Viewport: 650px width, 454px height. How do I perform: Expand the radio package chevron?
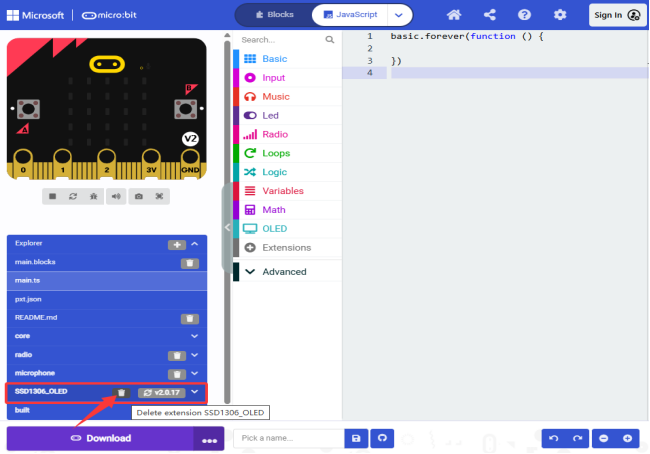click(x=195, y=355)
